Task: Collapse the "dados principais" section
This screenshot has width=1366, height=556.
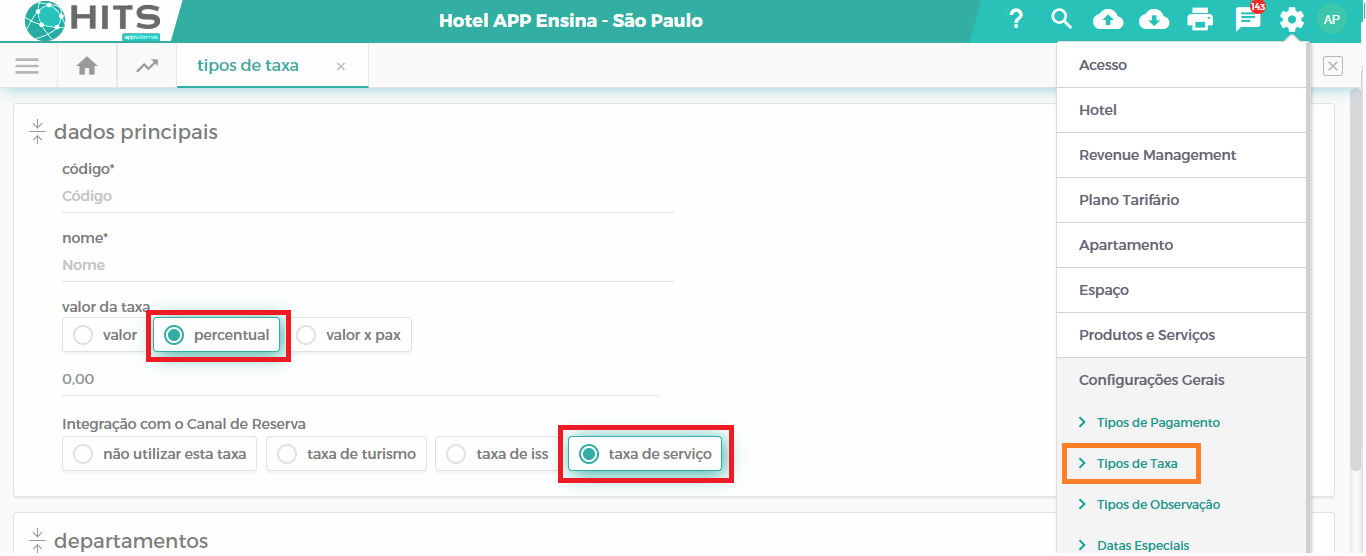Action: tap(38, 132)
